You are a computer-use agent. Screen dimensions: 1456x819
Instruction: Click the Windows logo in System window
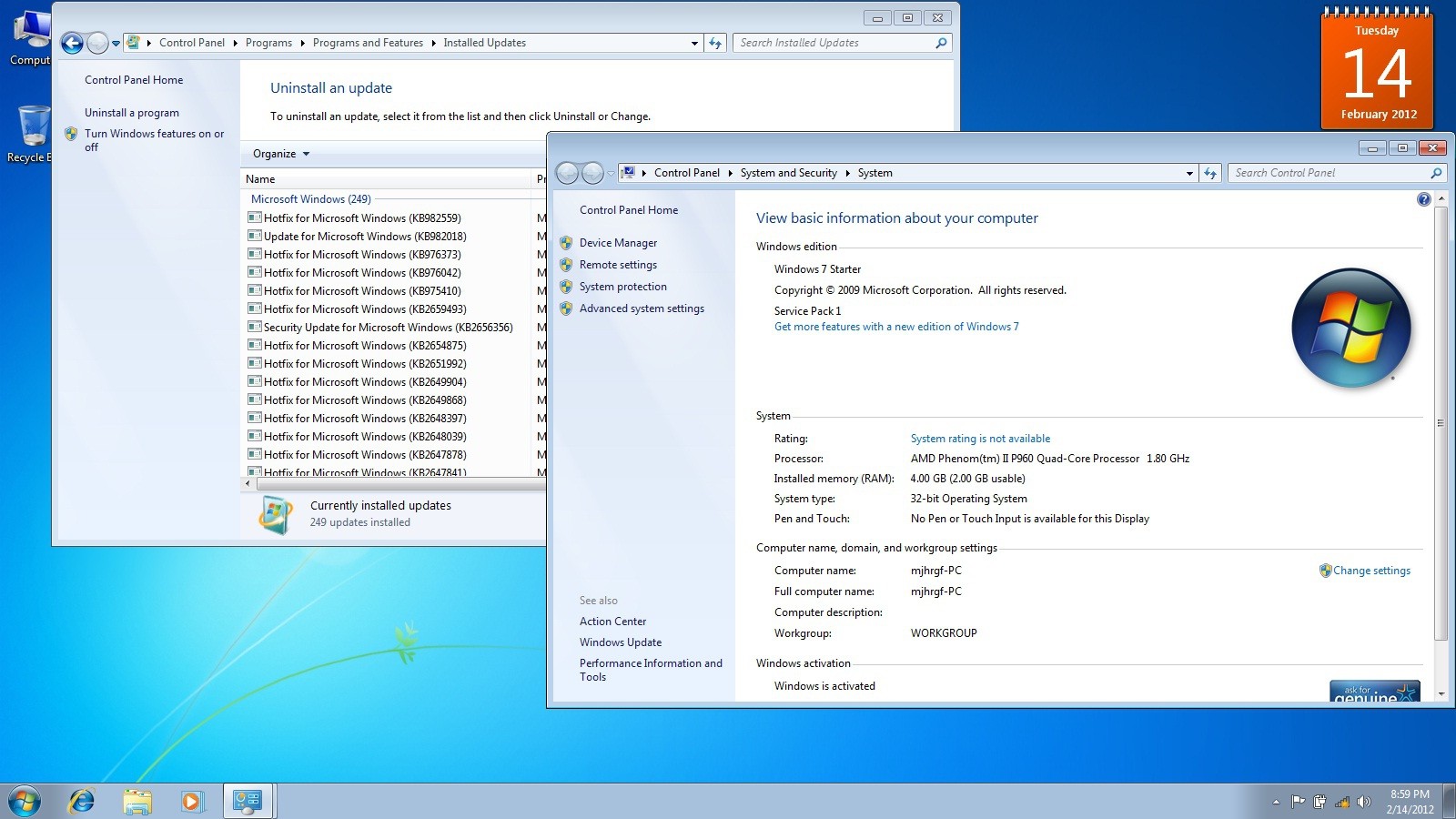1351,328
